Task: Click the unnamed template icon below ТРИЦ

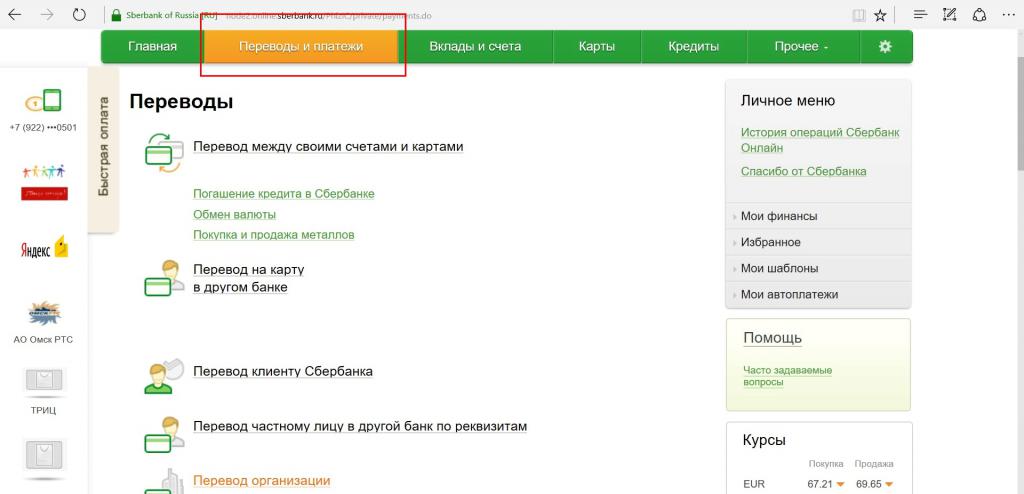Action: pos(44,455)
